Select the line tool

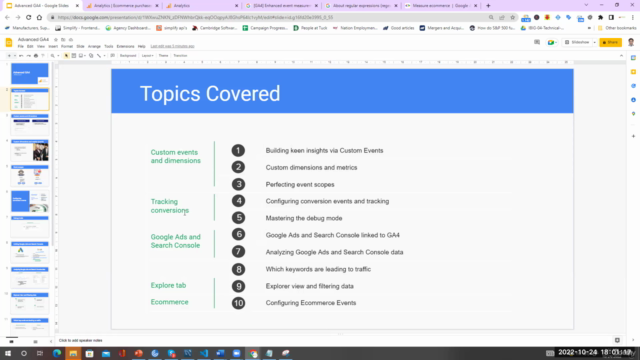coord(99,56)
